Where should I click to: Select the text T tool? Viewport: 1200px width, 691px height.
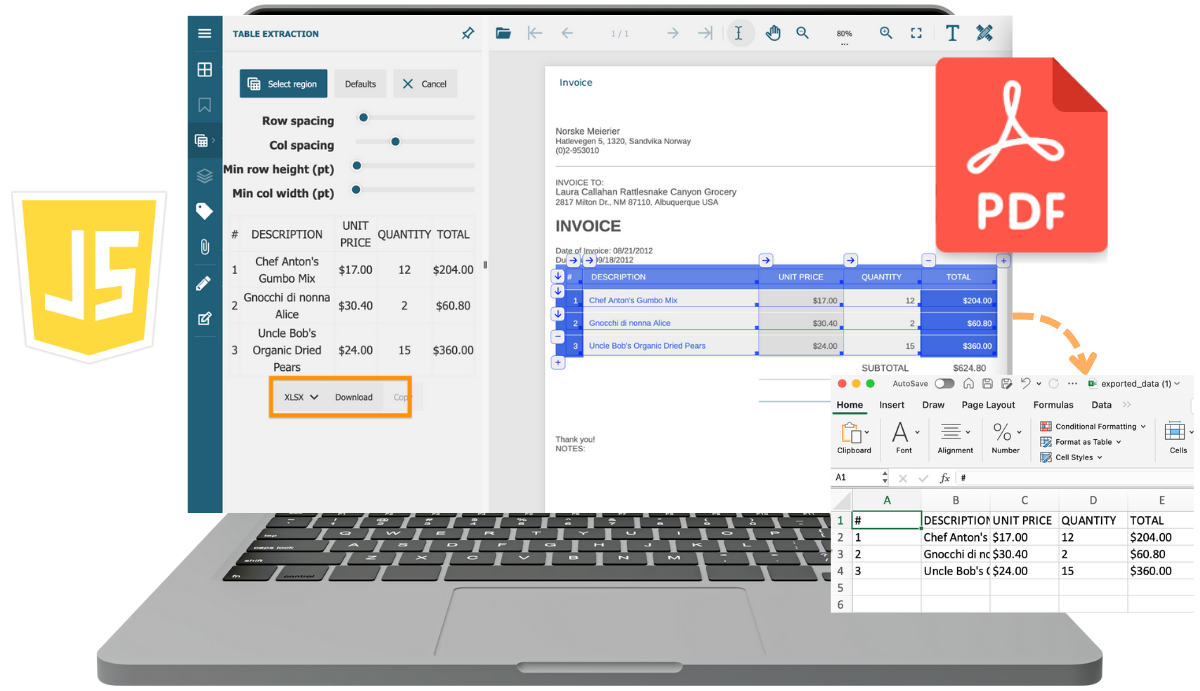[x=952, y=33]
